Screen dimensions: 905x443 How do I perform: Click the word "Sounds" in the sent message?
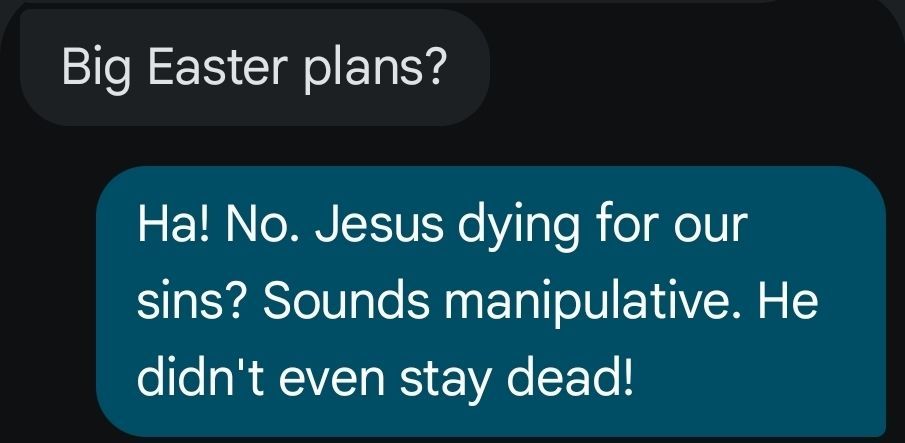[346, 302]
